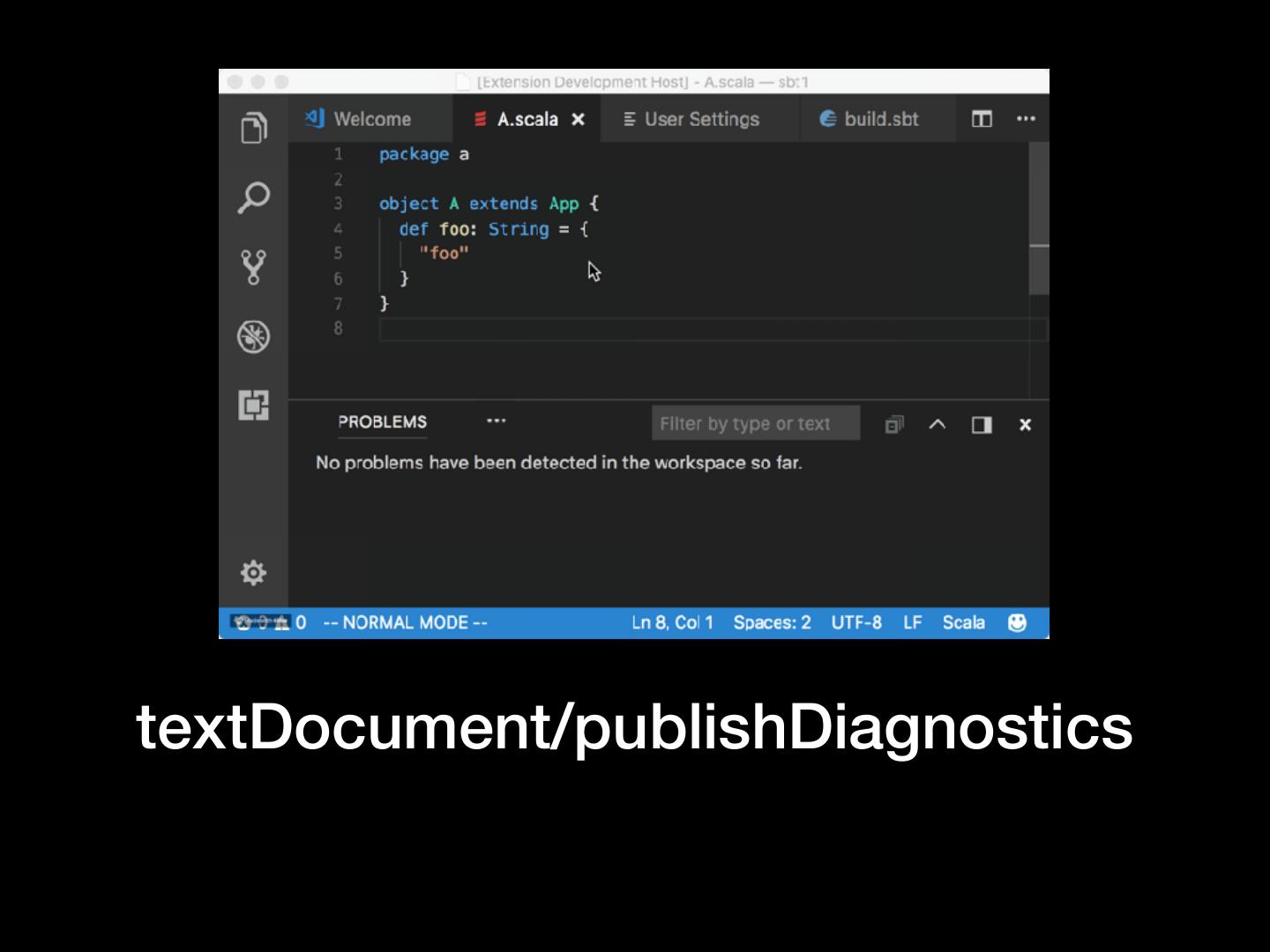
Task: Click the 'package a' code line
Action: [424, 154]
